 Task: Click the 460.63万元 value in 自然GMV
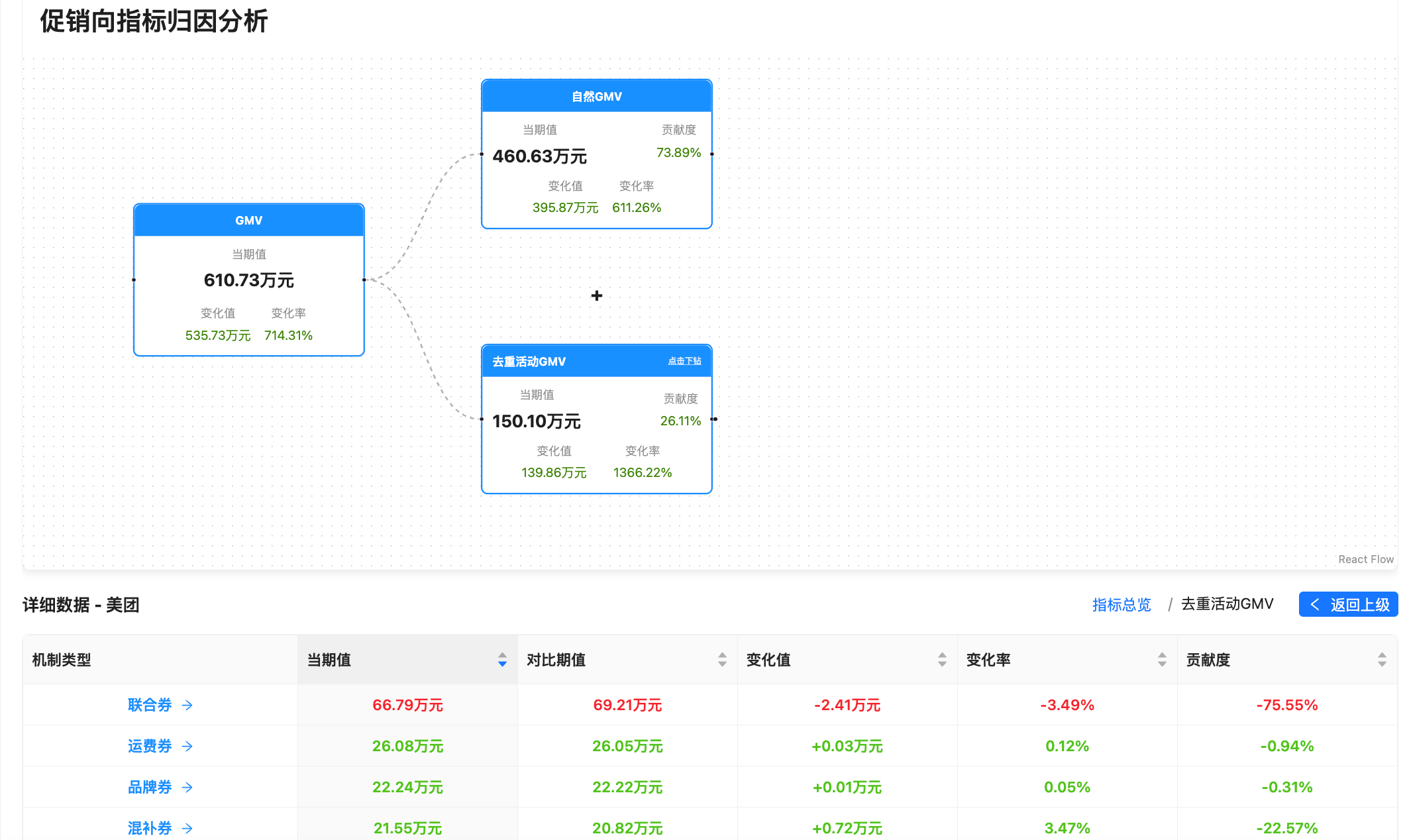pyautogui.click(x=540, y=156)
